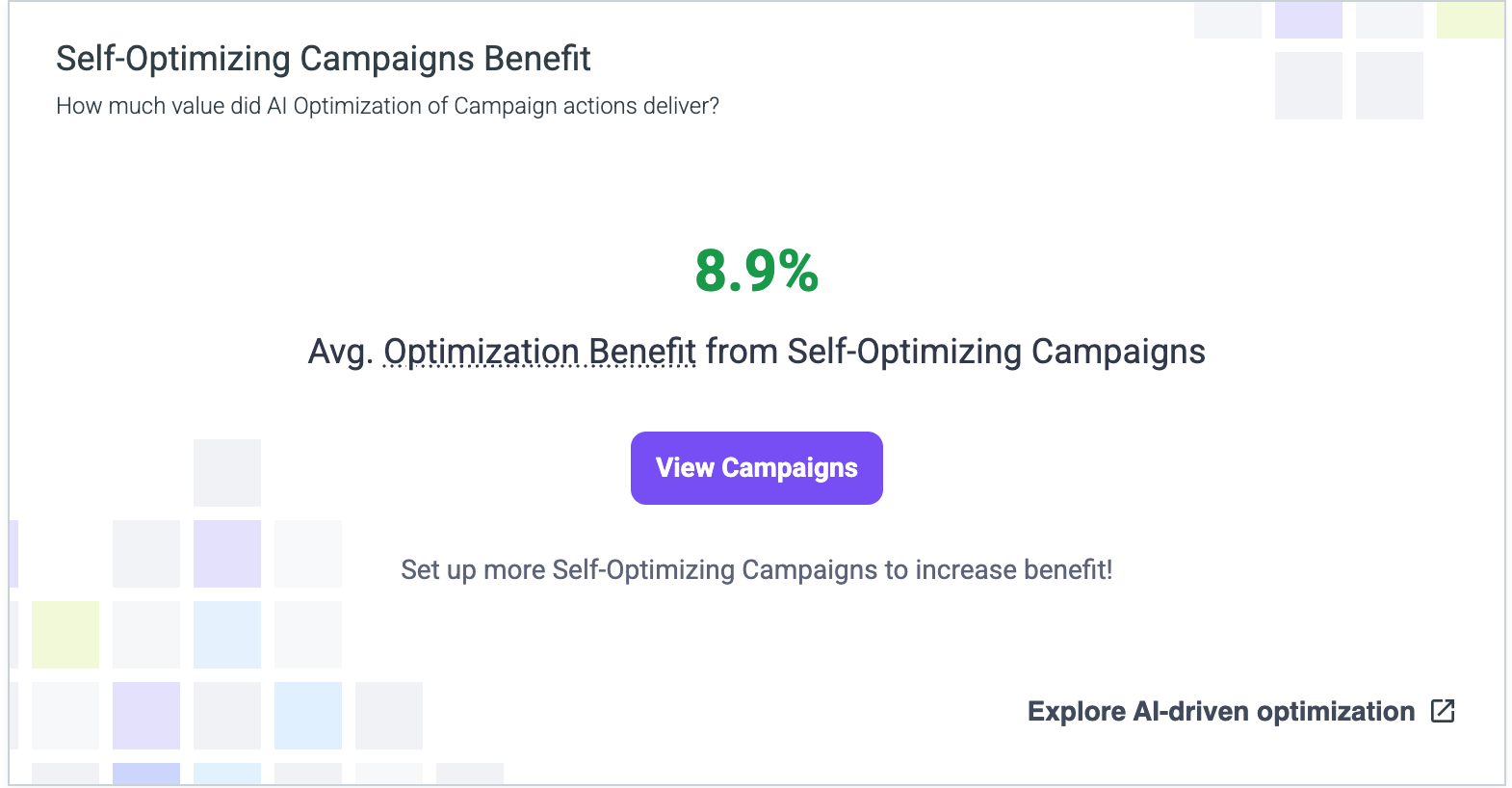This screenshot has height=788, width=1512.
Task: Click the dotted-underlined Optimization Benefit term
Action: (539, 352)
